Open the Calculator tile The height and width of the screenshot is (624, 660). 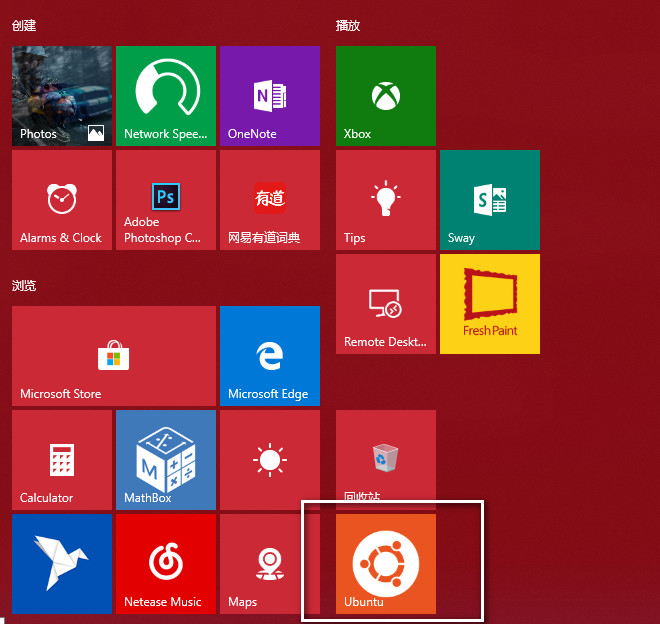[61, 460]
